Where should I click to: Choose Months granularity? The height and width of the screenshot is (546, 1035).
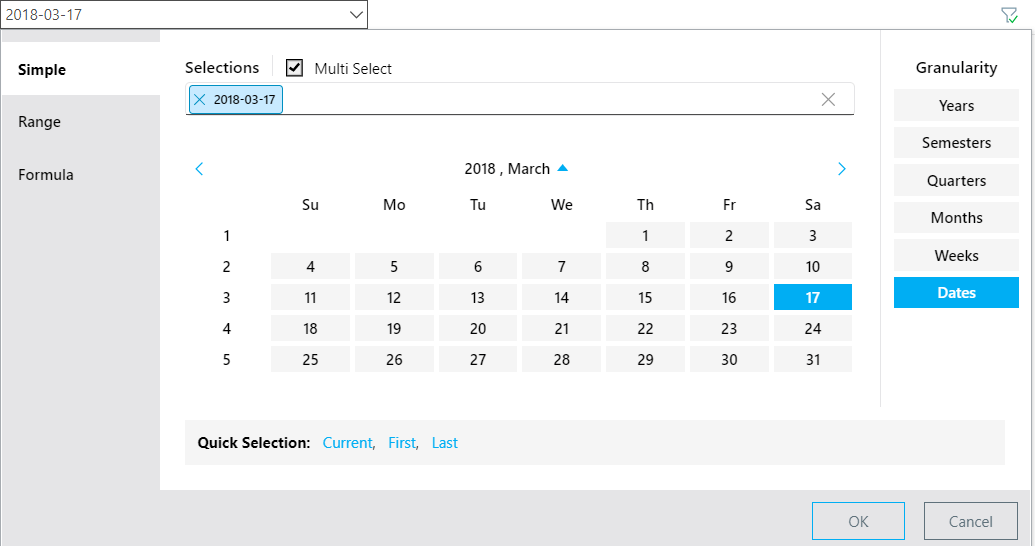coord(956,218)
